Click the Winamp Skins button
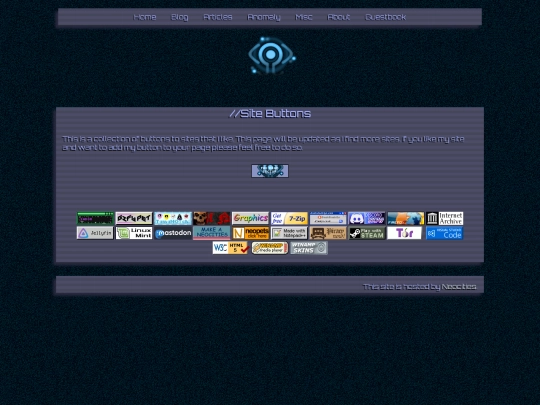Screen dimensions: 540x405 [x=309, y=248]
